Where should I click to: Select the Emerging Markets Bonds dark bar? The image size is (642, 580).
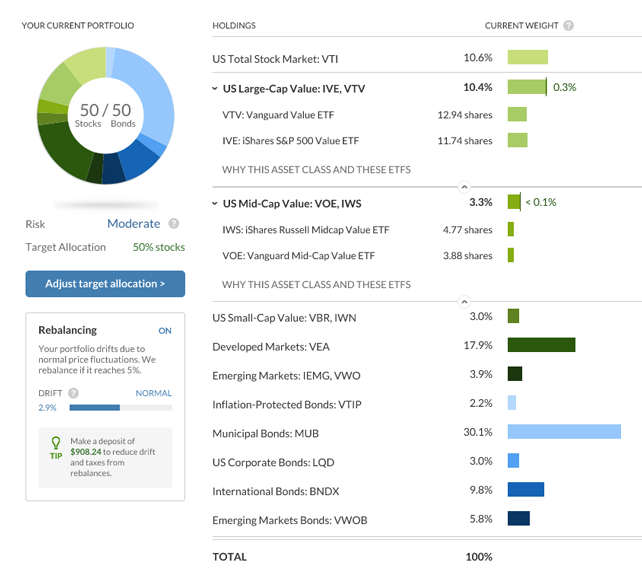pos(519,518)
